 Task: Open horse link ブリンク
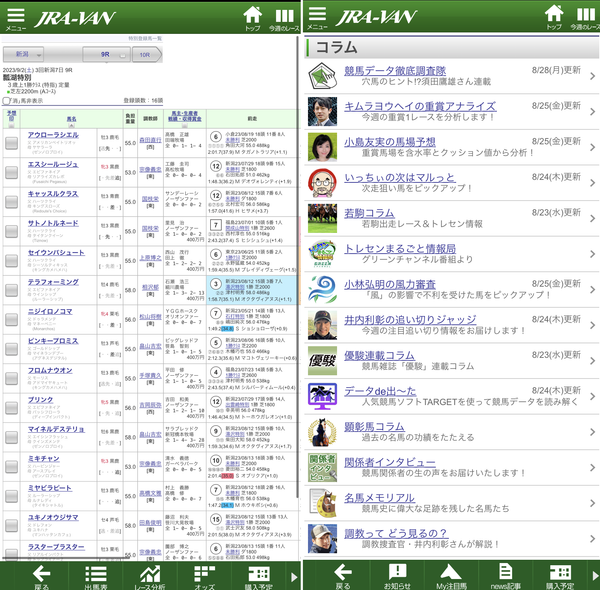point(40,399)
